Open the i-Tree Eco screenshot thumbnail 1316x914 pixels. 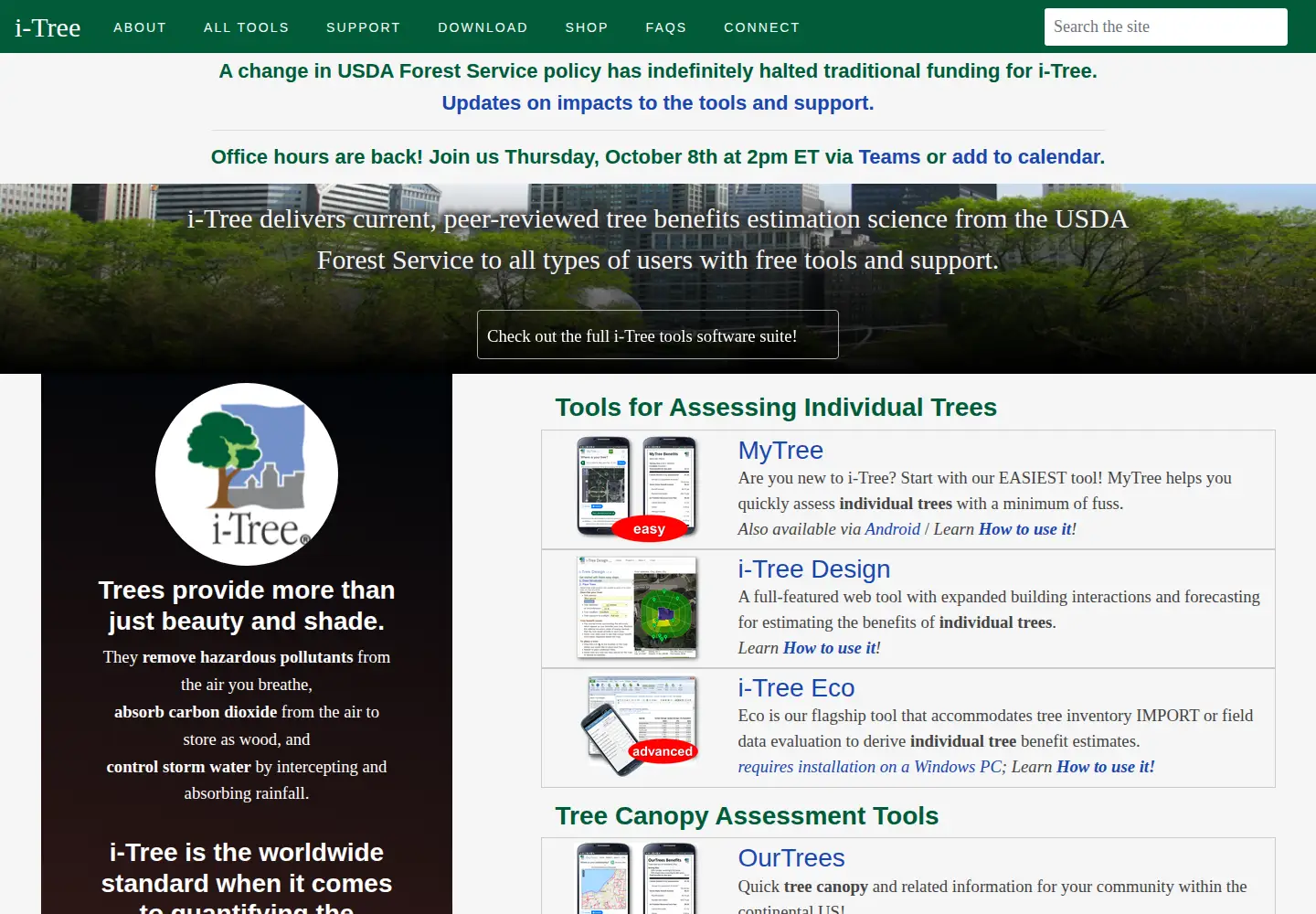(640, 726)
